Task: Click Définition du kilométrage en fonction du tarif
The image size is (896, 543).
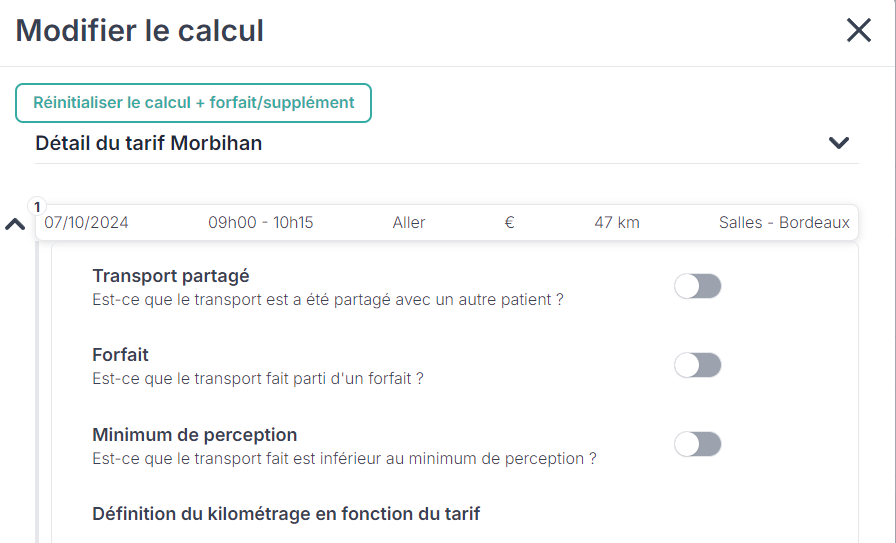Action: click(x=286, y=514)
